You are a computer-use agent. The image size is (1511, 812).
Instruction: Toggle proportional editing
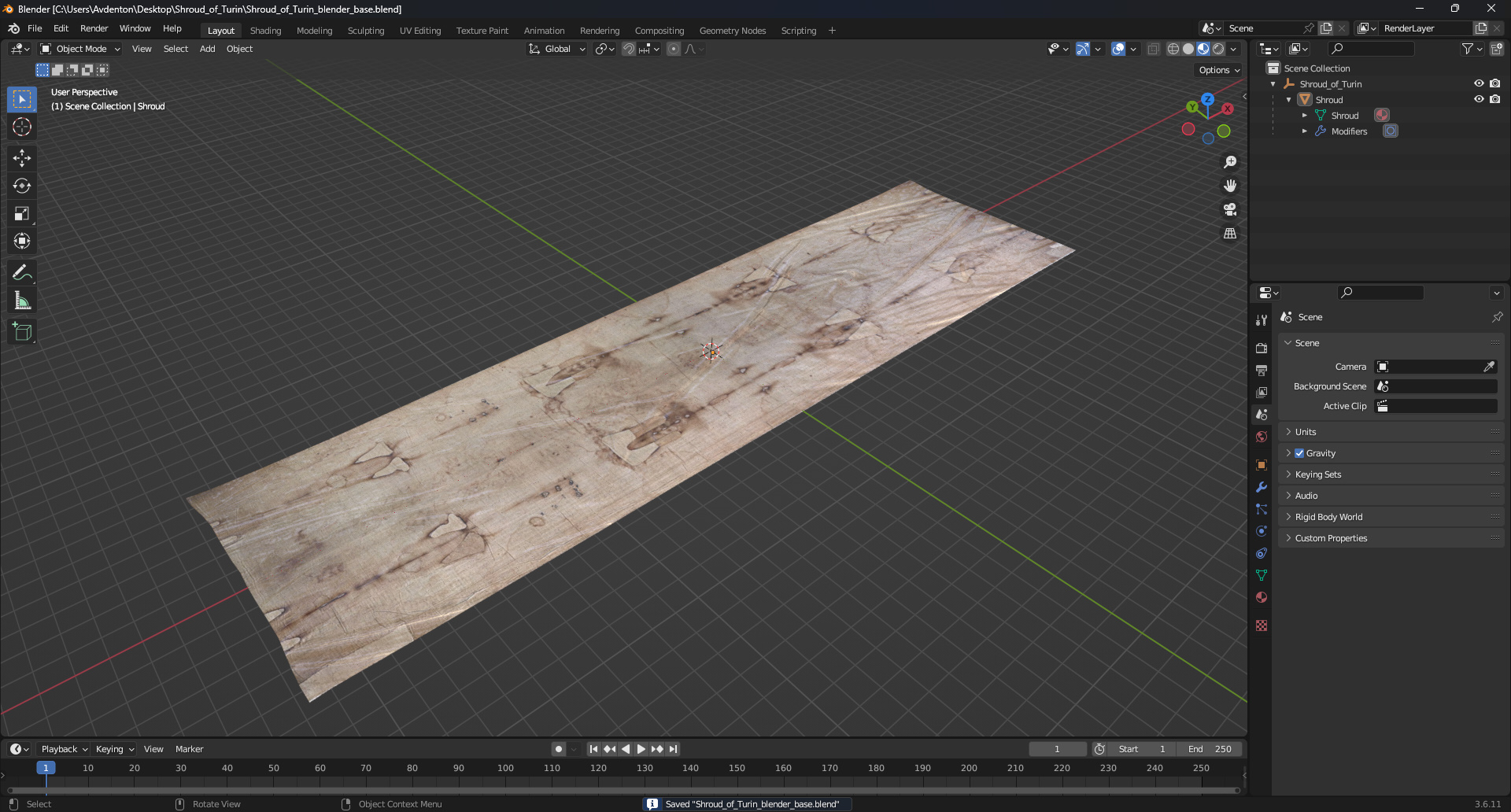click(674, 49)
